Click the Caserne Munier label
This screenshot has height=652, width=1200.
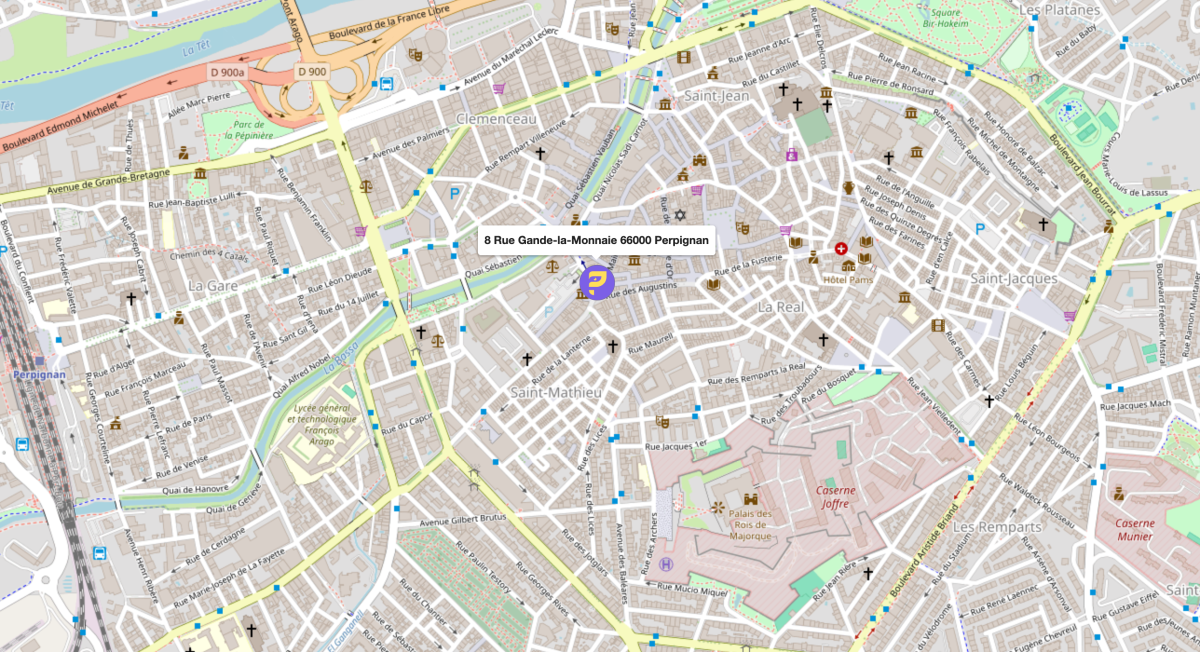tap(1134, 529)
